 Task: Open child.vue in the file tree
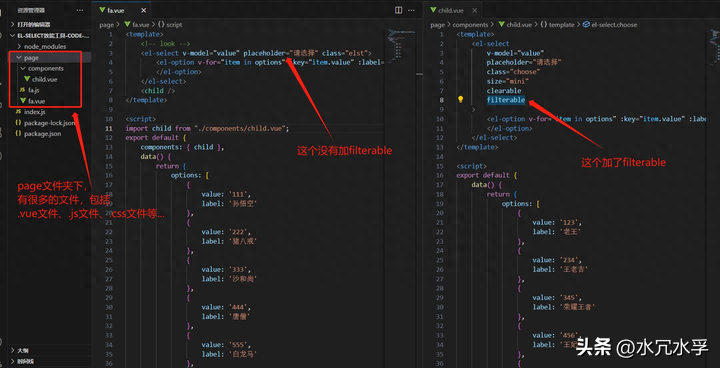click(45, 79)
